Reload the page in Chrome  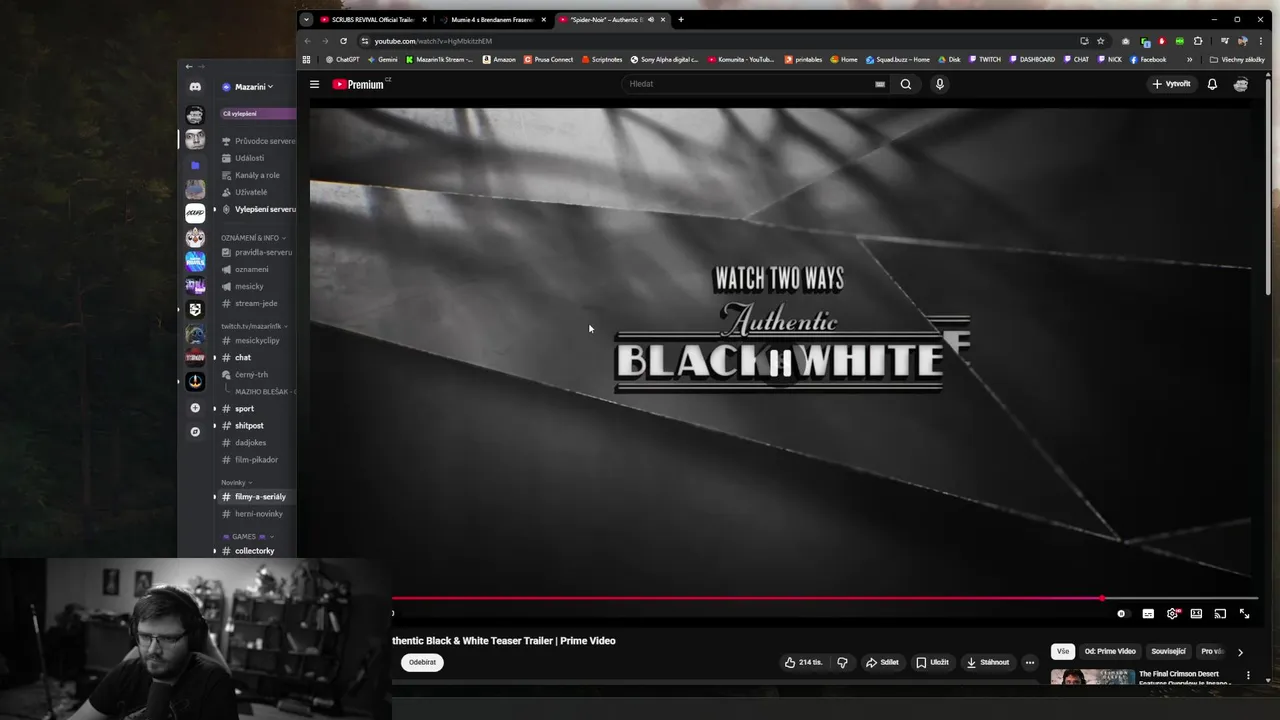[343, 41]
